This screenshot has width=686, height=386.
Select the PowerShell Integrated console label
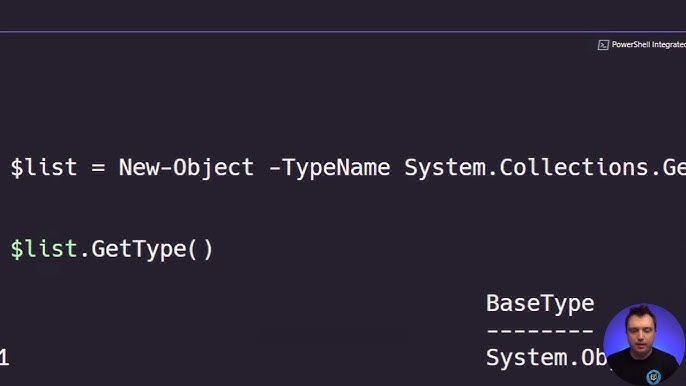point(648,45)
